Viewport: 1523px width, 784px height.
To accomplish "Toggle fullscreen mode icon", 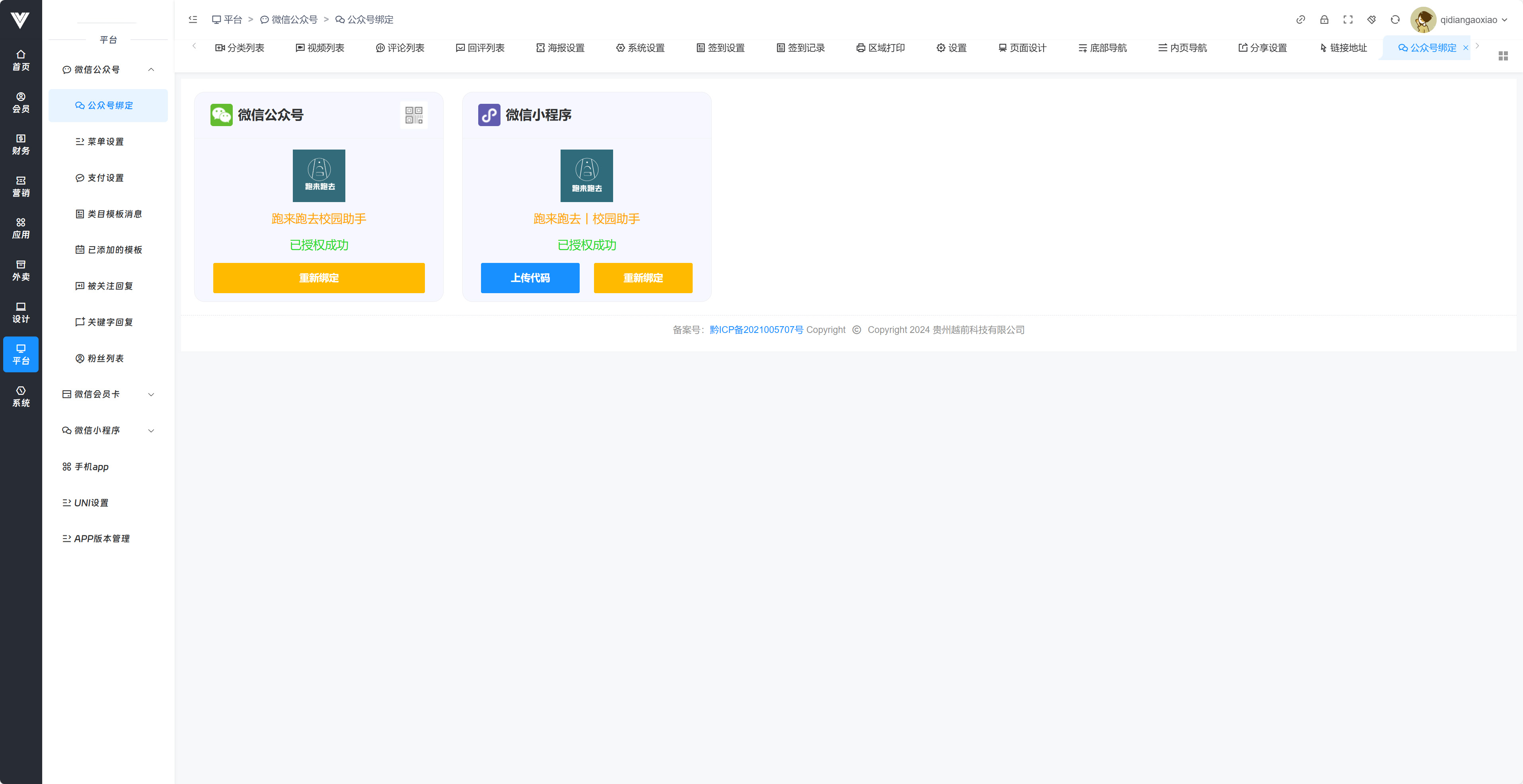I will tap(1348, 19).
